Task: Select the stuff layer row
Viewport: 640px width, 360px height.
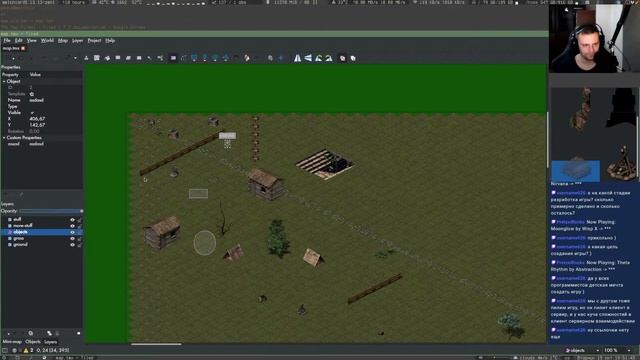Action: tap(41, 220)
